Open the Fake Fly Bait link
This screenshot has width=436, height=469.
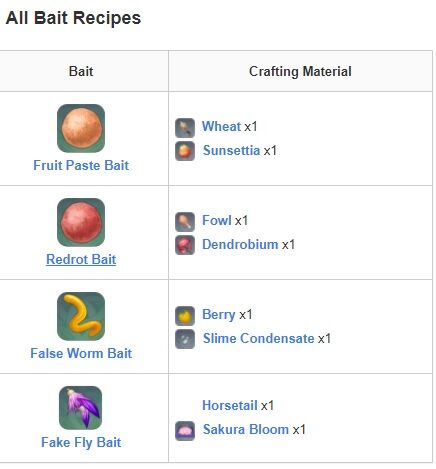(81, 443)
